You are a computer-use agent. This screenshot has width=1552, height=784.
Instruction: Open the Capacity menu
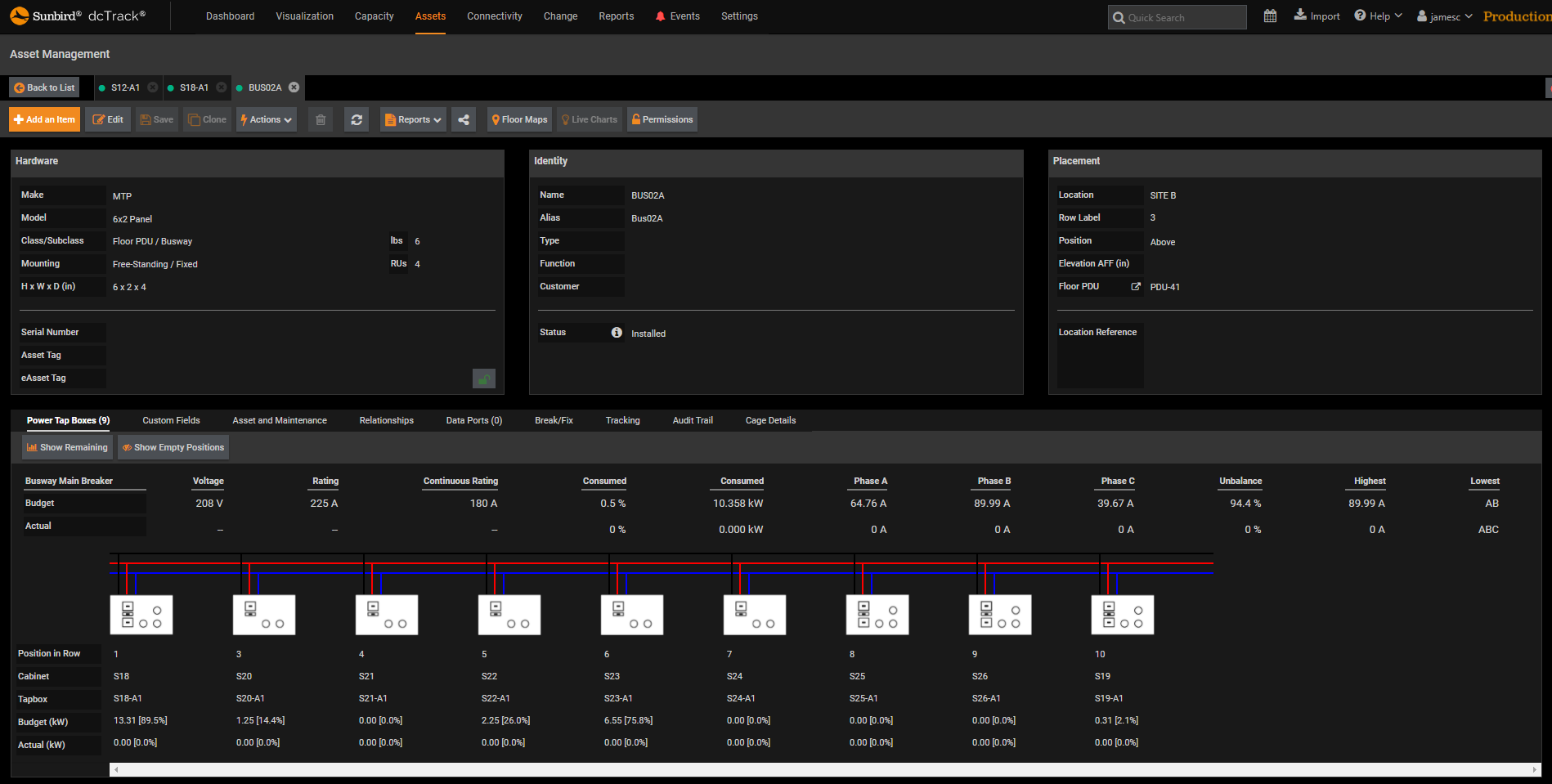tap(374, 16)
